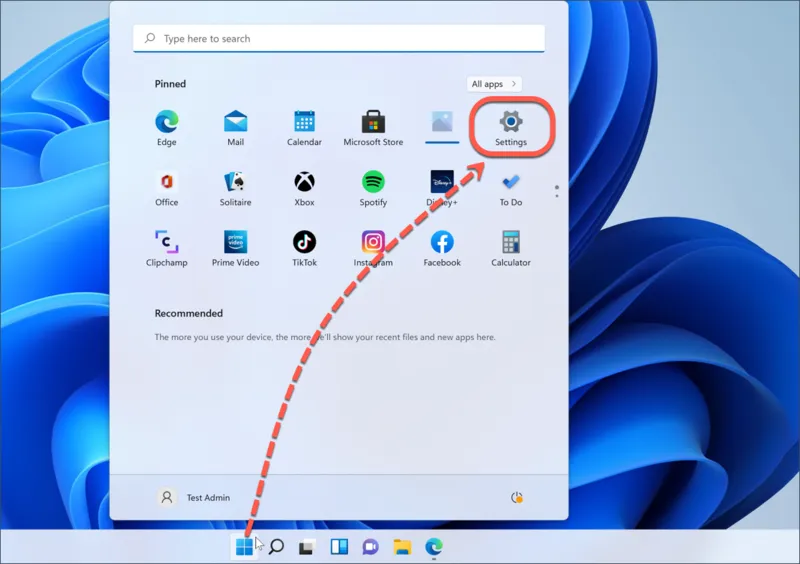Screen dimensions: 800x564
Task: Launch the Calculator app
Action: pyautogui.click(x=511, y=248)
